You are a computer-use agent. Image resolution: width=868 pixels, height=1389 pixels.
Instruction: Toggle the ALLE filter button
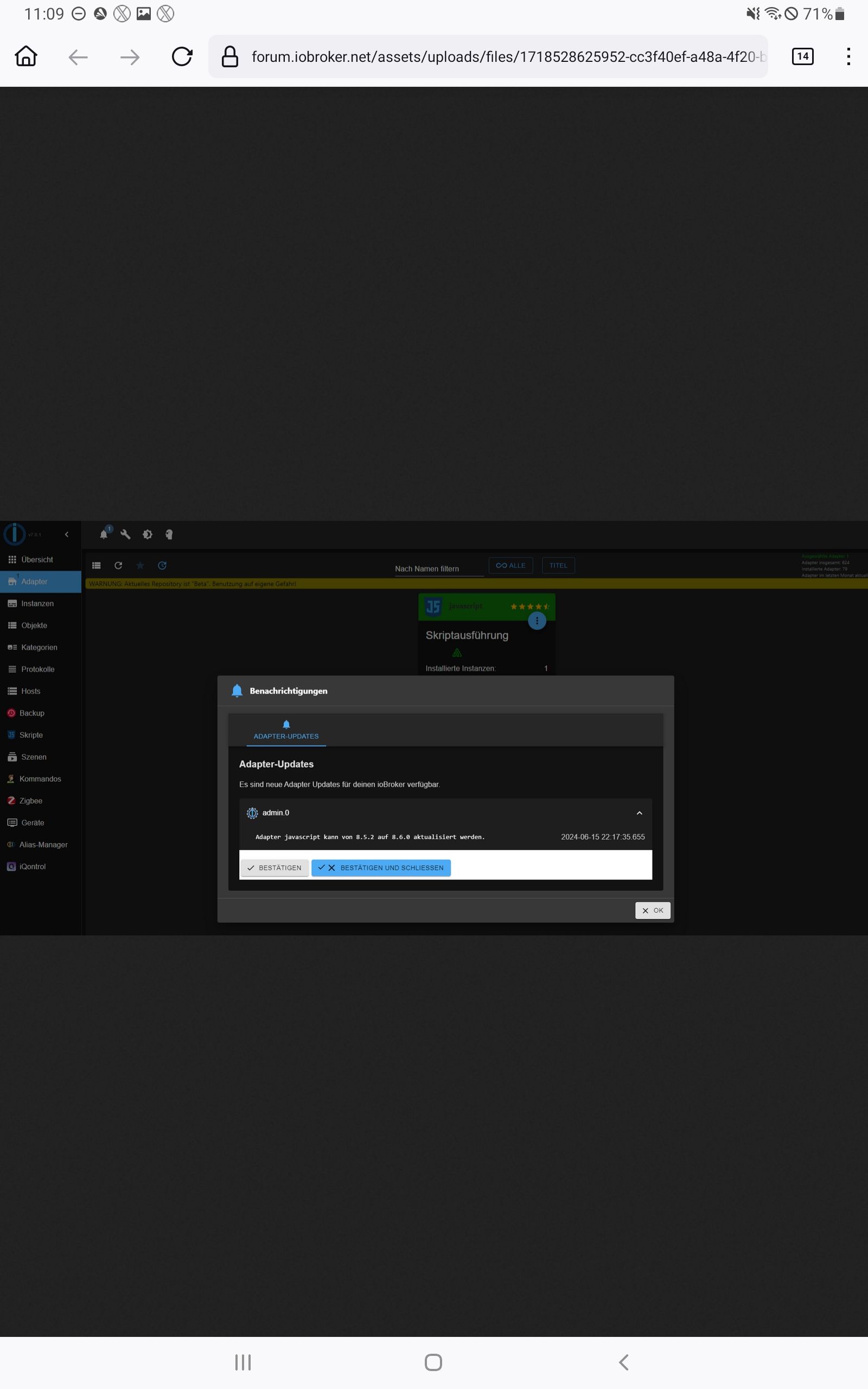click(x=510, y=565)
